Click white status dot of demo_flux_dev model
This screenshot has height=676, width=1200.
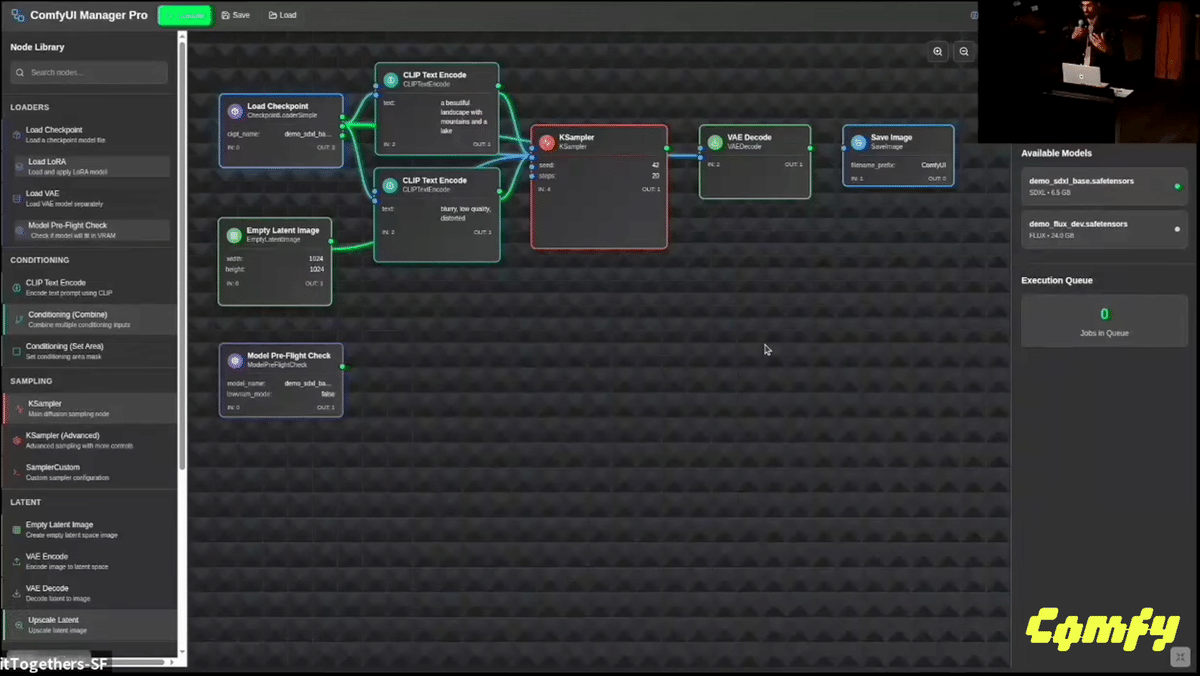[x=1177, y=229]
